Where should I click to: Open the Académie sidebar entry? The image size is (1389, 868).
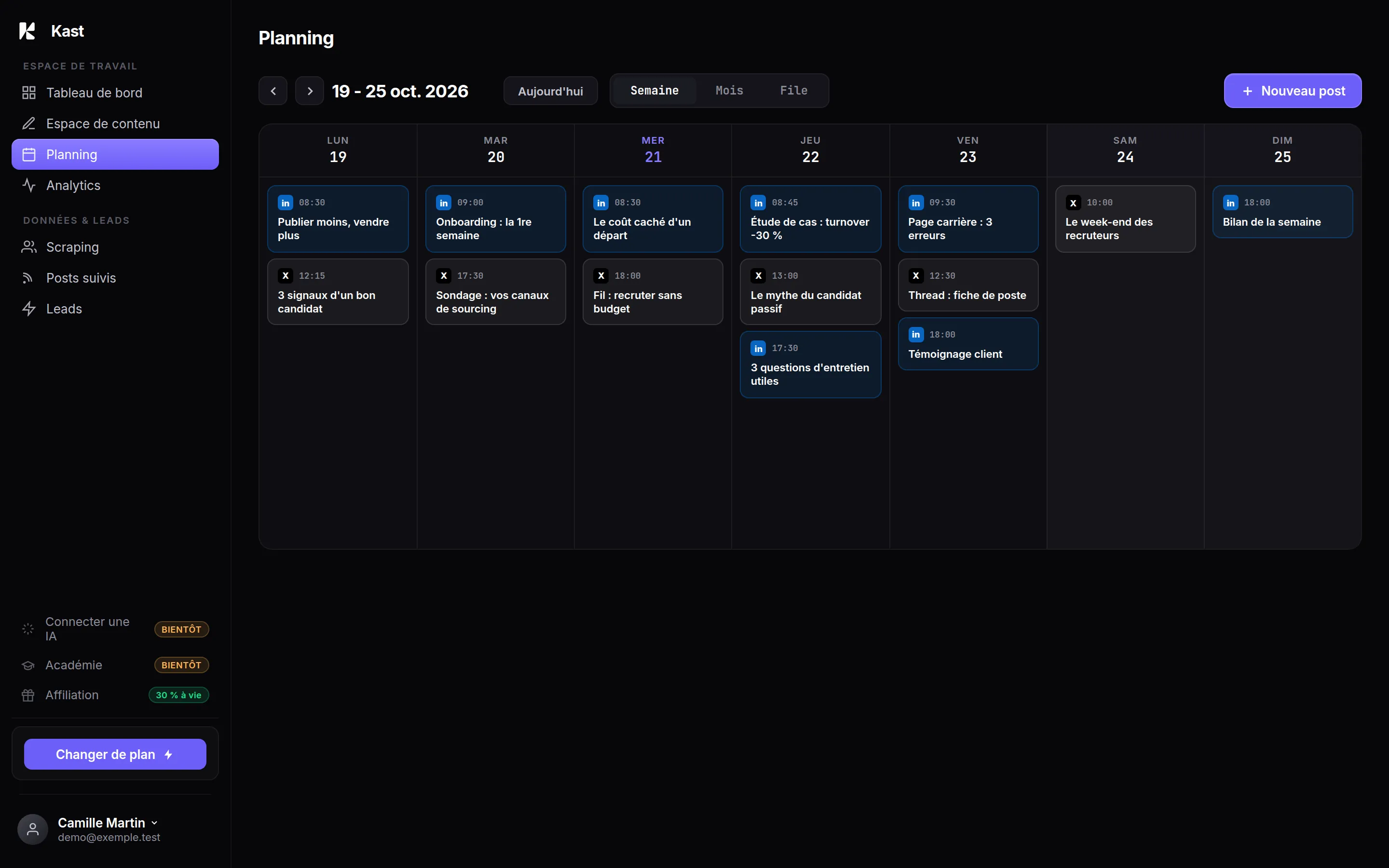[x=115, y=665]
